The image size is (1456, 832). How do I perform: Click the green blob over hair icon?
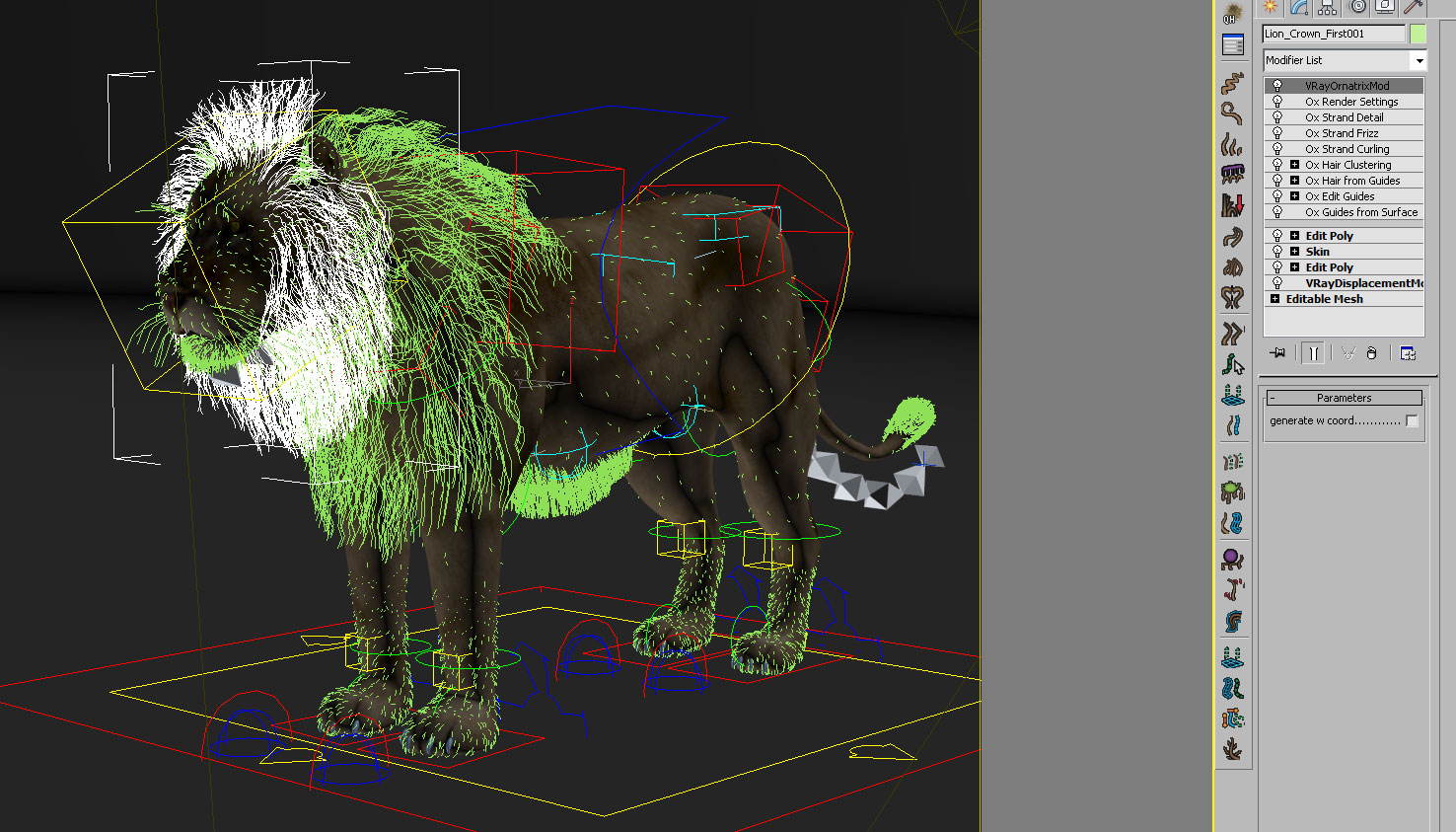pos(1232,491)
